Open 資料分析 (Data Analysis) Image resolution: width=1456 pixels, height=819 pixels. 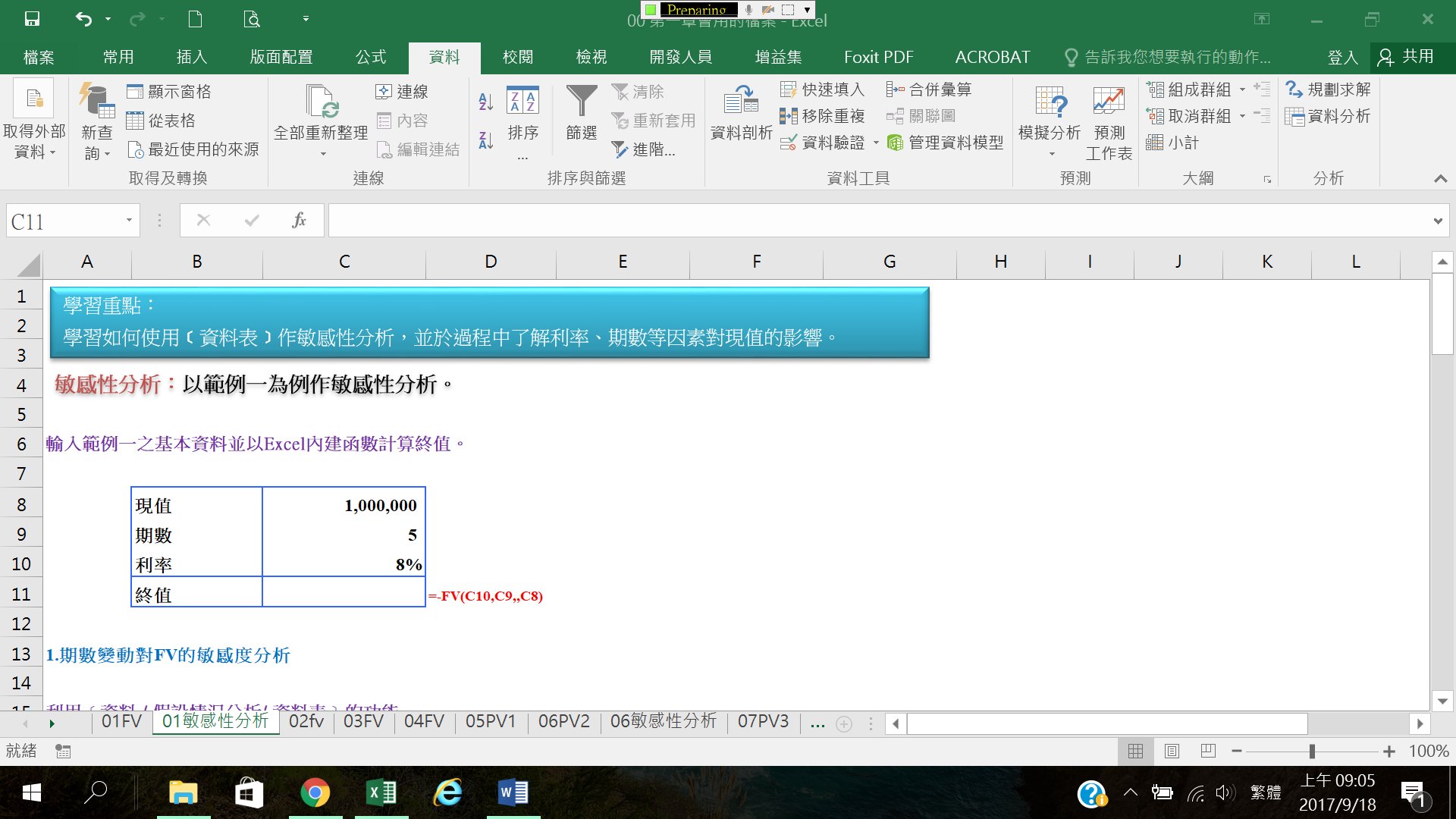click(1328, 116)
